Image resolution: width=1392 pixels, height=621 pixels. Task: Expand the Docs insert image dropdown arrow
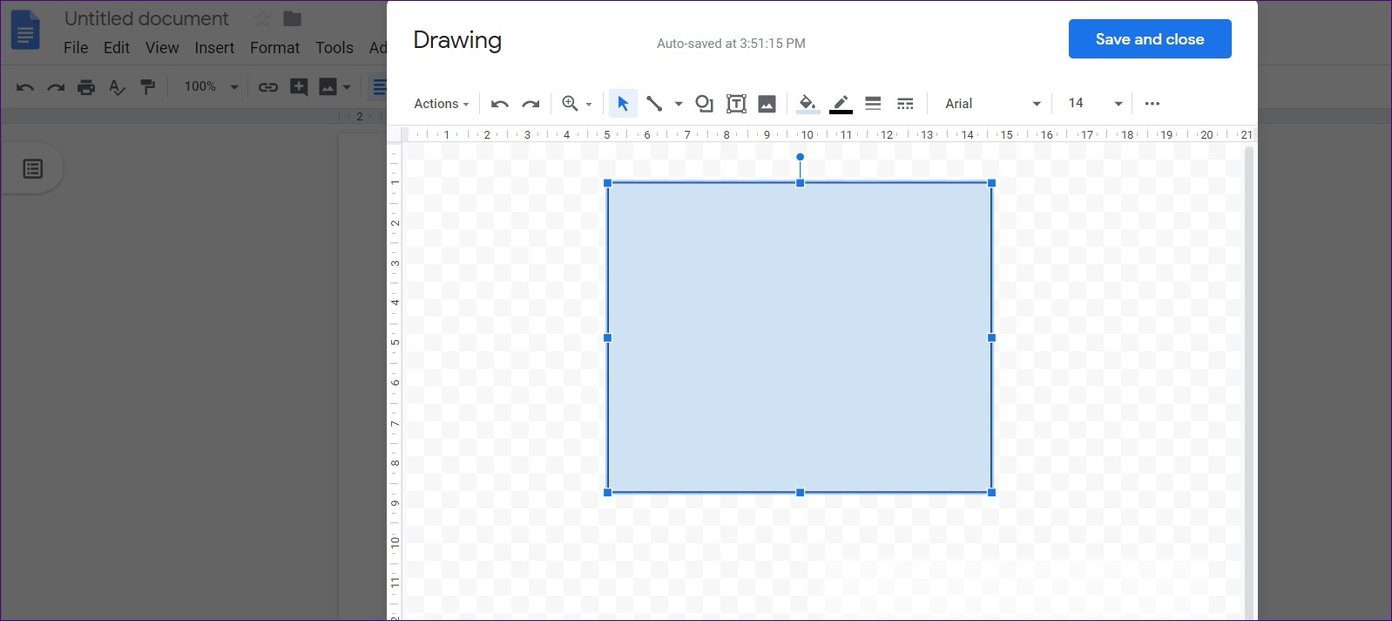(x=347, y=87)
